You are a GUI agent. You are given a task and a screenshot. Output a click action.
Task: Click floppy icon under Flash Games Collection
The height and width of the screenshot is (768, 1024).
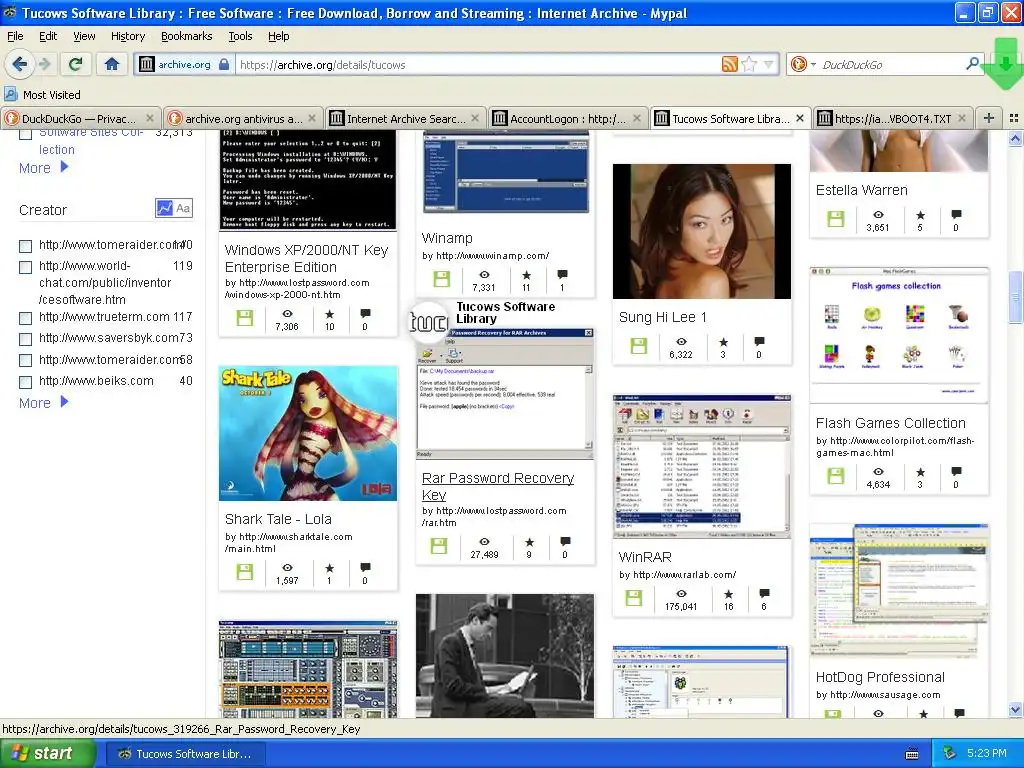(x=835, y=475)
